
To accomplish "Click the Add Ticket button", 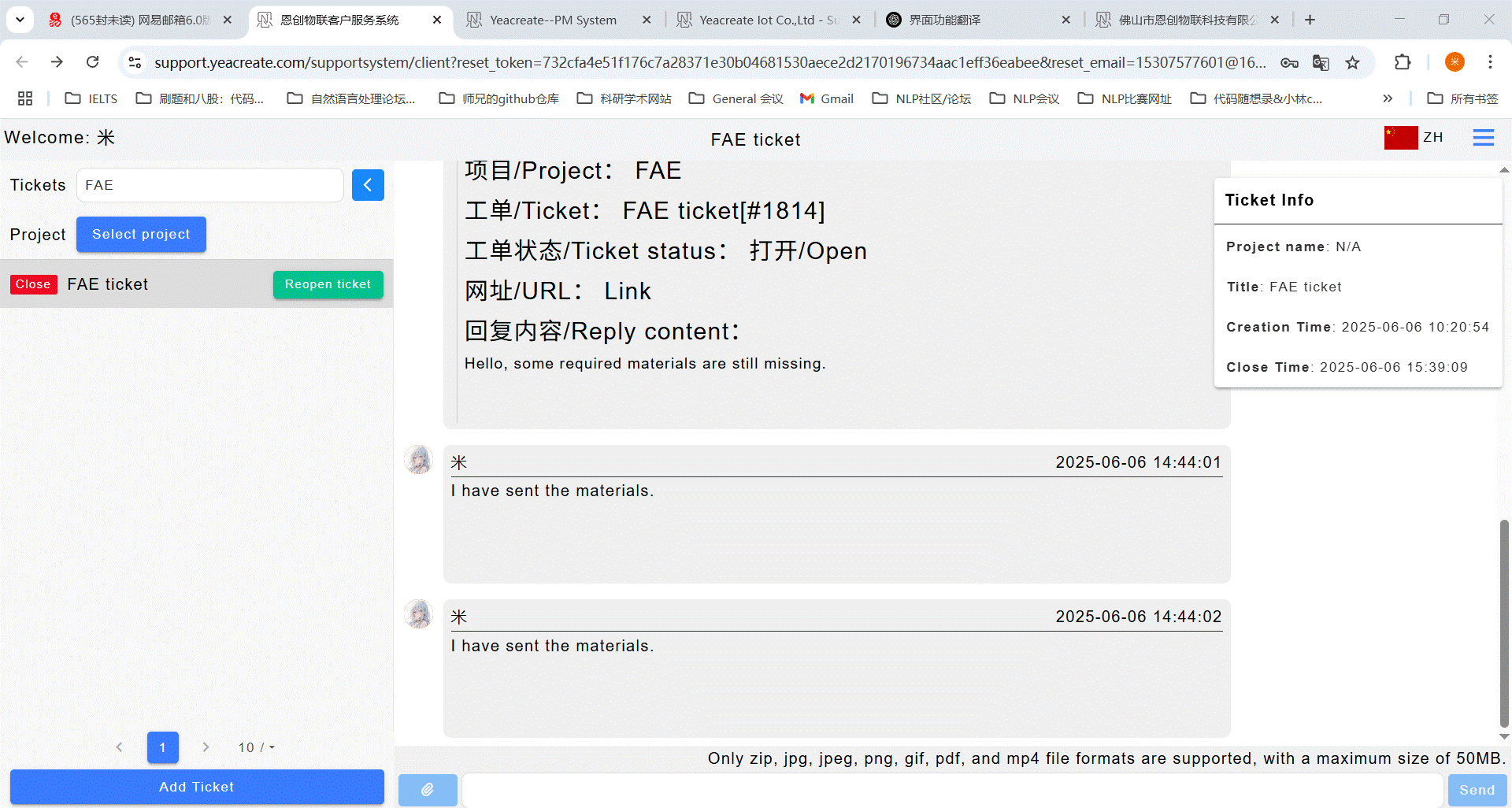I will [x=197, y=787].
